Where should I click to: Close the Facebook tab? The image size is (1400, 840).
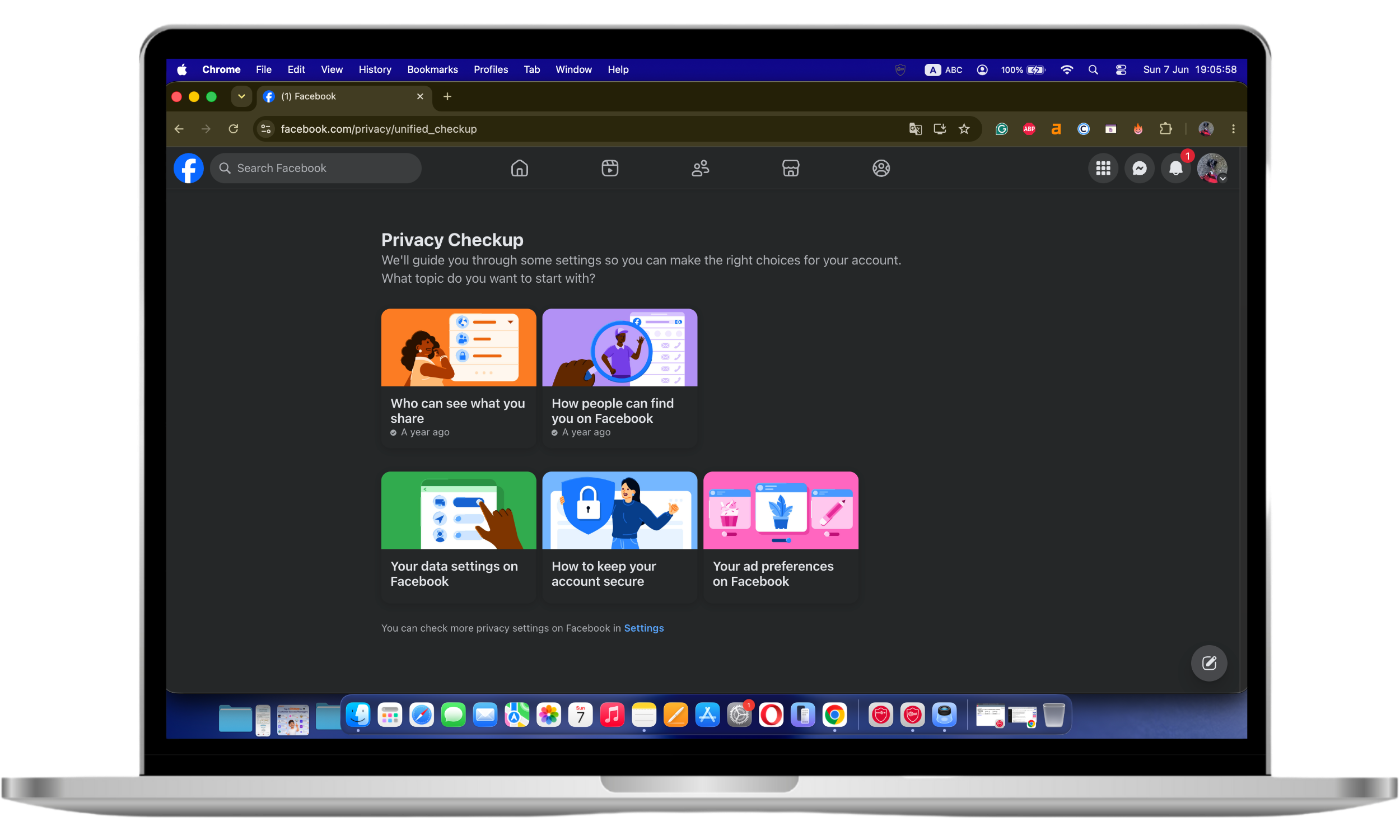(420, 96)
